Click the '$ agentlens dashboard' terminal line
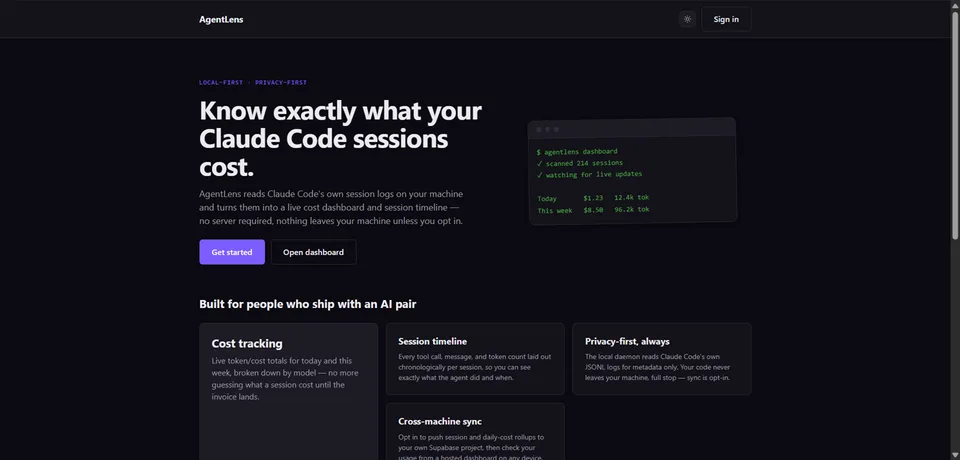960x460 pixels. click(577, 151)
